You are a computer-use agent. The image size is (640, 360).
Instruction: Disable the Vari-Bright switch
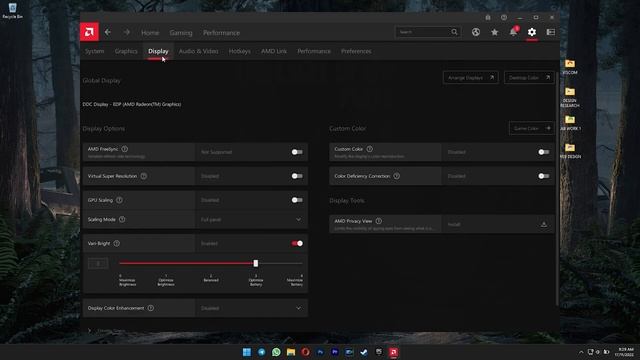297,243
